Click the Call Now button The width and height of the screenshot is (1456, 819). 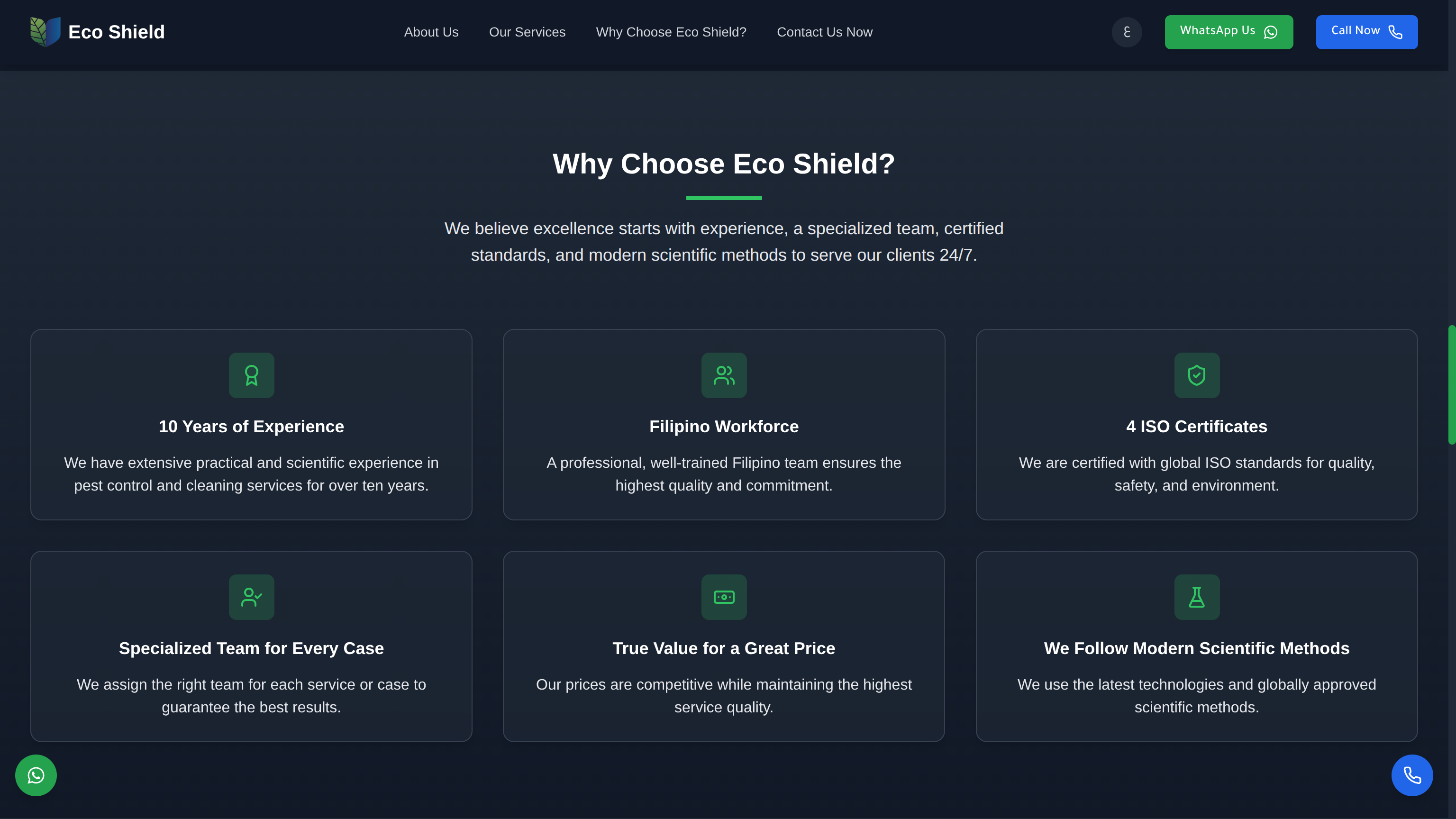click(x=1367, y=32)
